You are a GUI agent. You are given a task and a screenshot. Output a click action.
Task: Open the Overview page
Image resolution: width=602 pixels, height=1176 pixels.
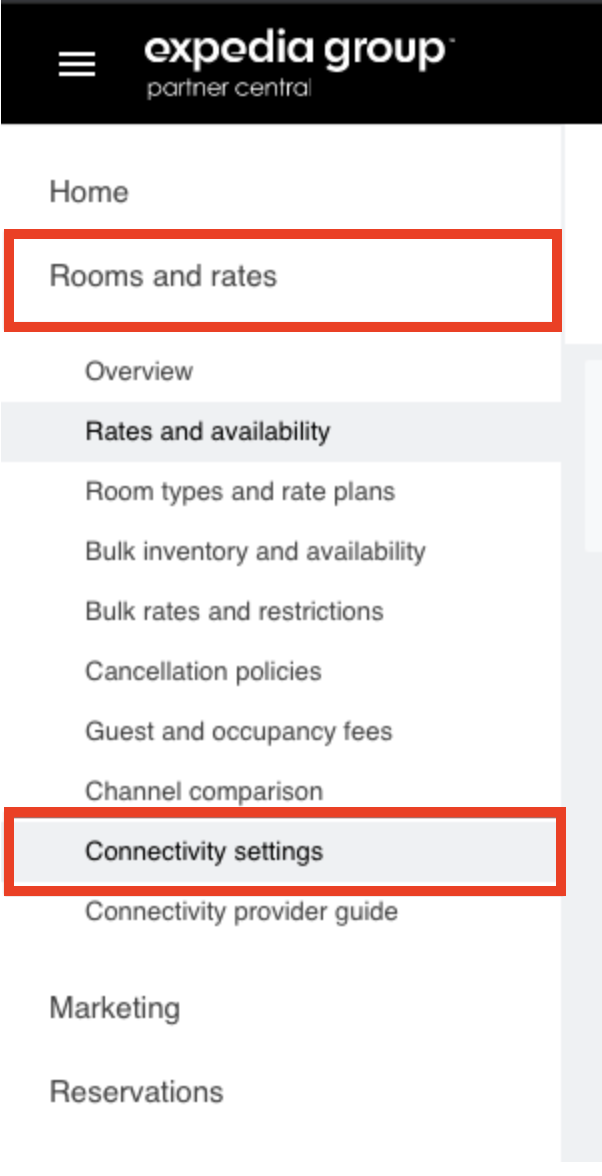tap(139, 372)
